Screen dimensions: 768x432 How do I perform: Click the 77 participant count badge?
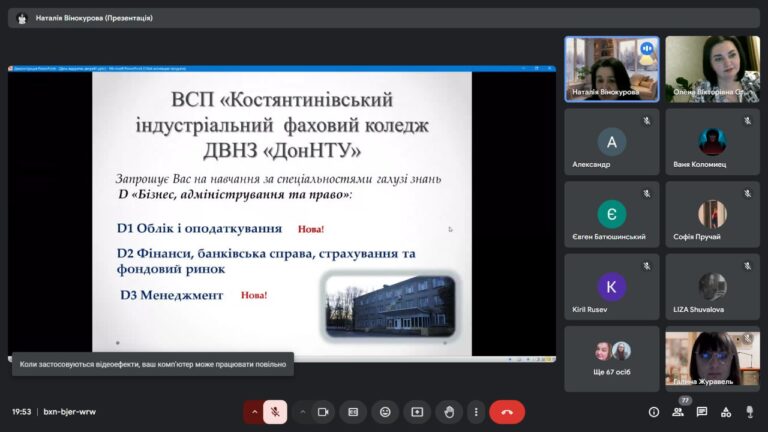click(685, 400)
